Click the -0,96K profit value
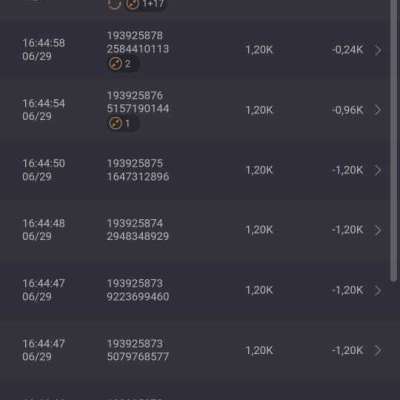The width and height of the screenshot is (400, 400). click(347, 110)
